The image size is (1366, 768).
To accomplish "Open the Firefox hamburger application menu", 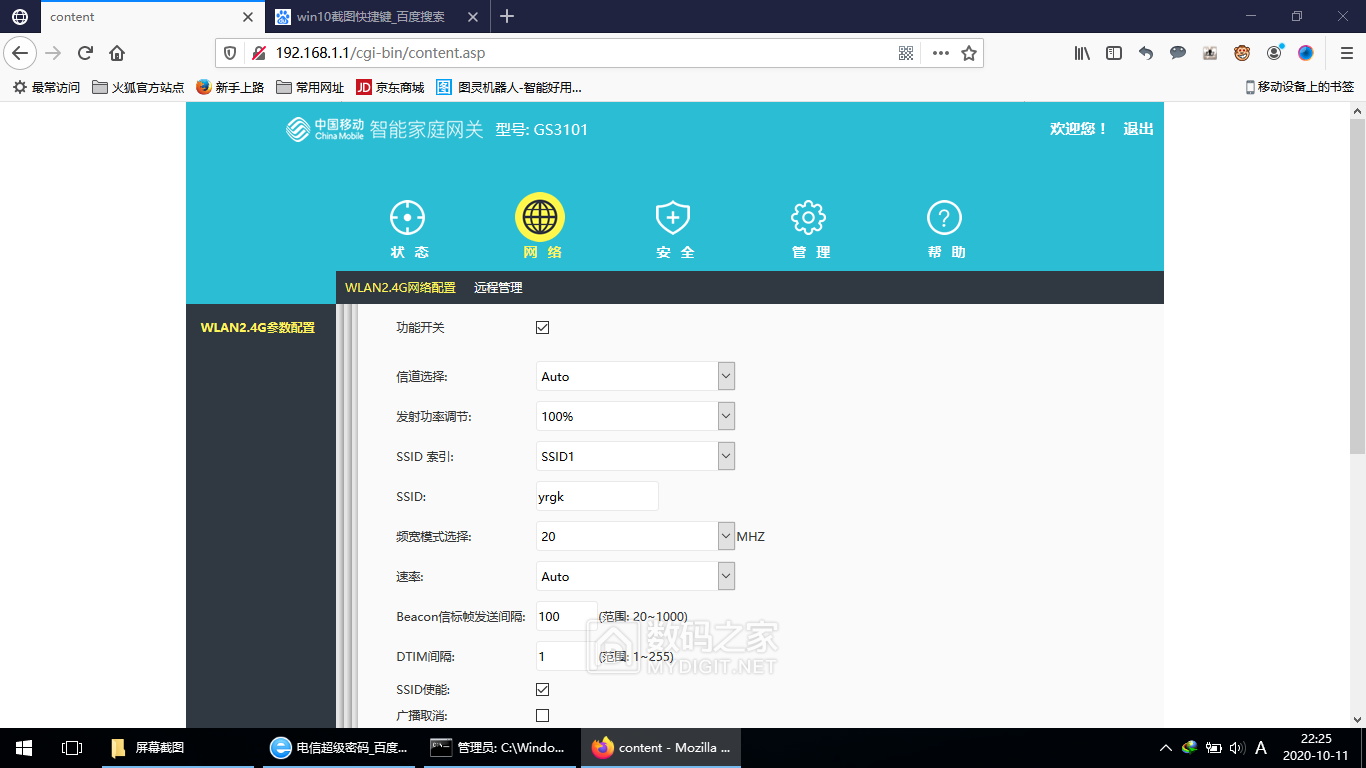I will point(1347,53).
